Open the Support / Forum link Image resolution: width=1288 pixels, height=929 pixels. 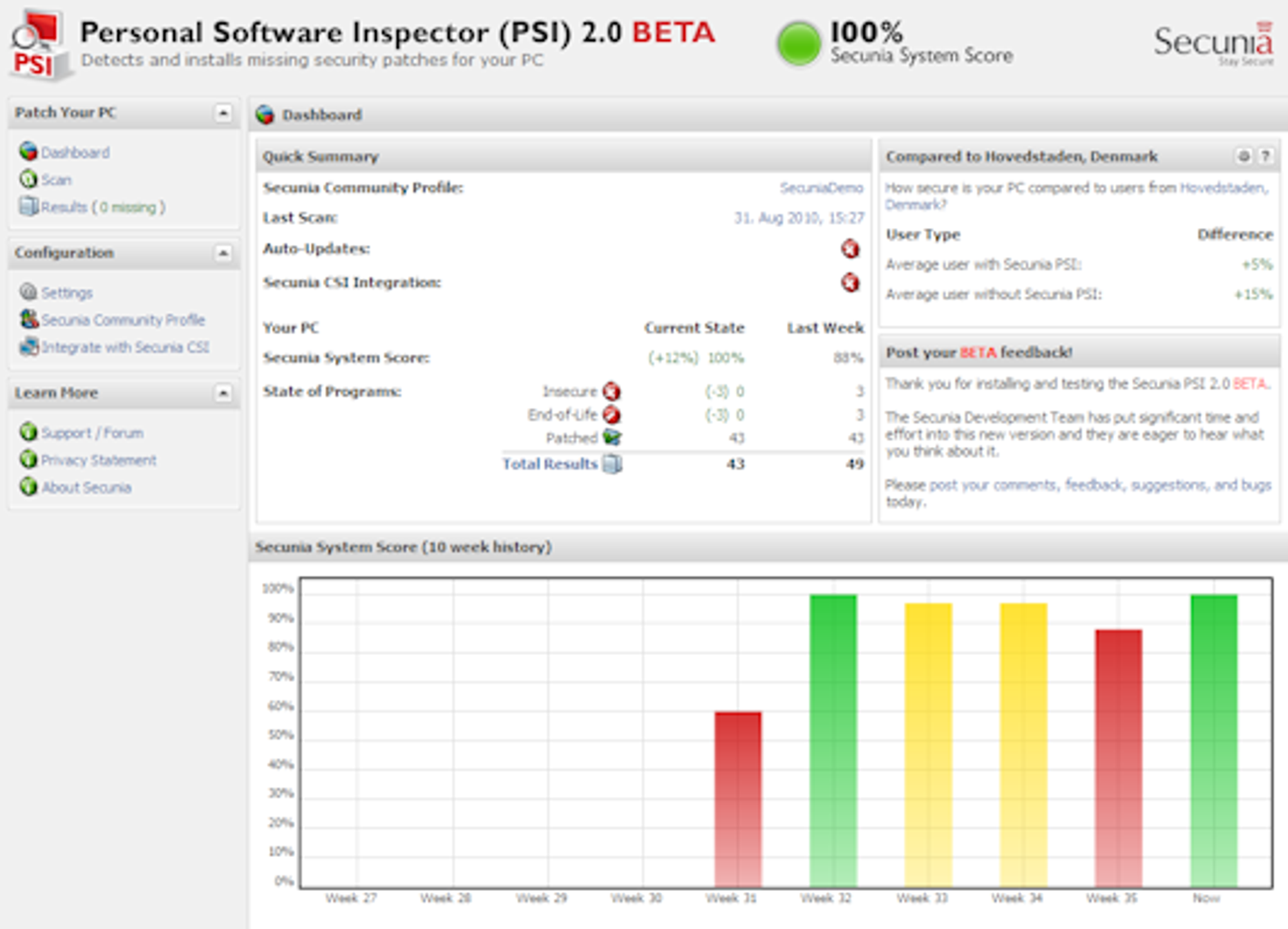(x=92, y=433)
